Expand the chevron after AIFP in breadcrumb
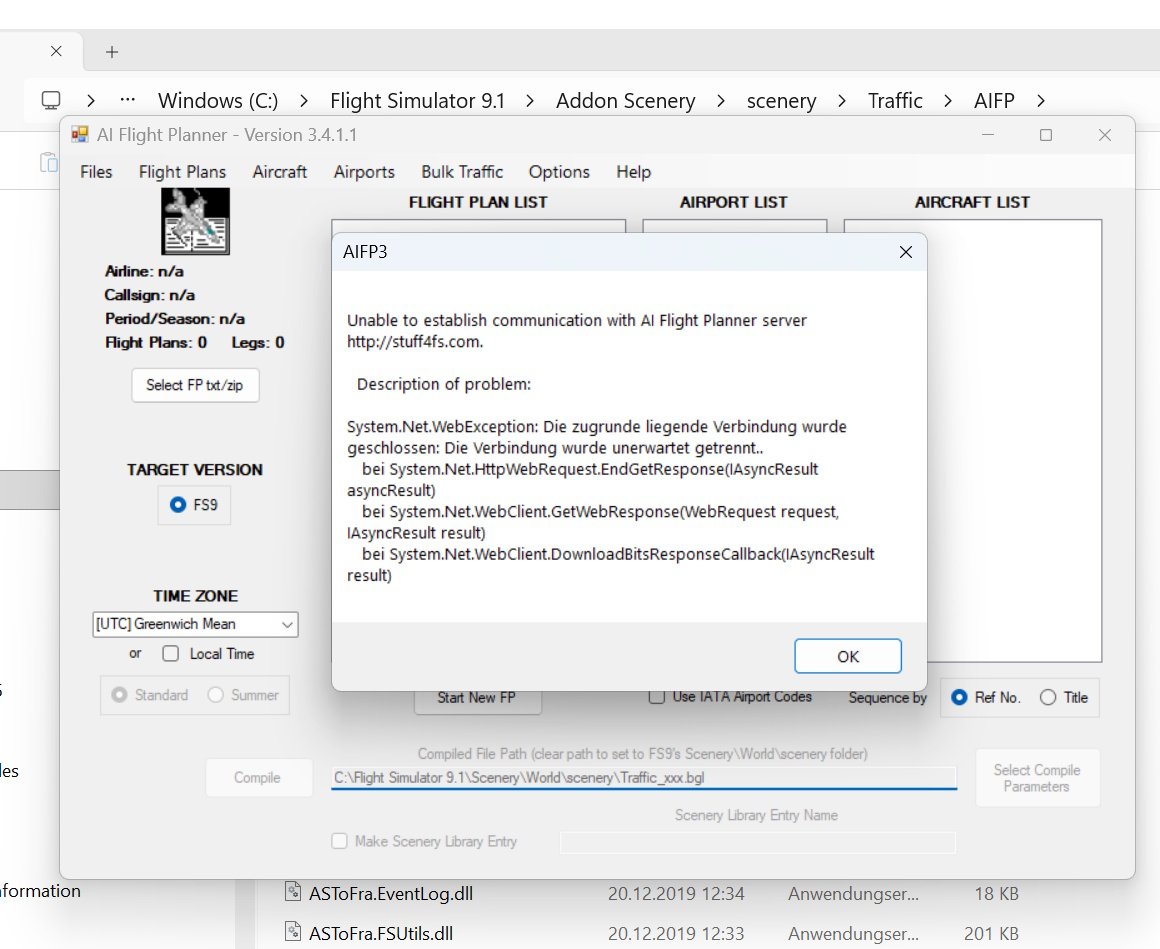The width and height of the screenshot is (1160, 949). [1041, 100]
